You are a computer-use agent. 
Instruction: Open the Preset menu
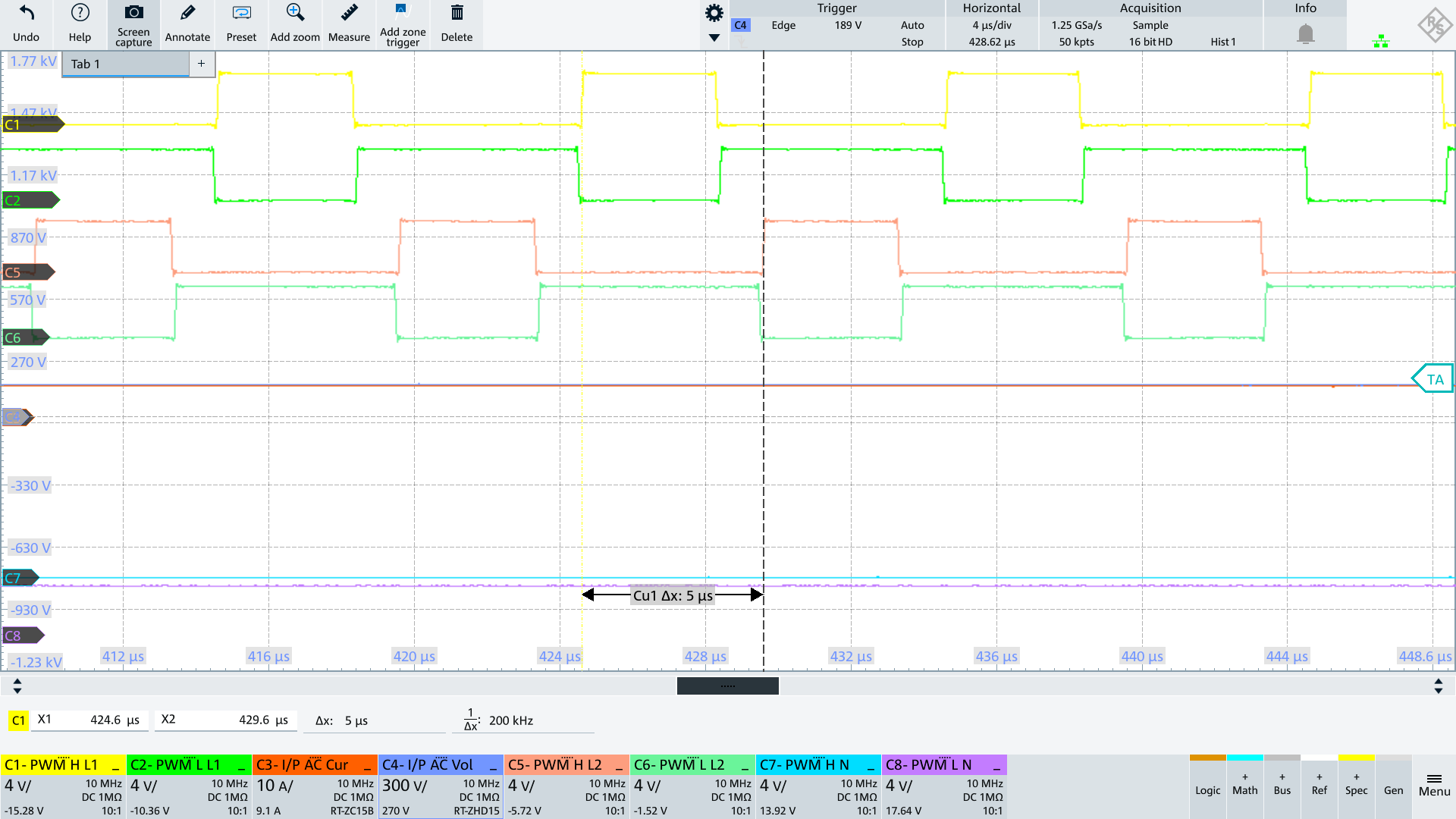pos(239,24)
